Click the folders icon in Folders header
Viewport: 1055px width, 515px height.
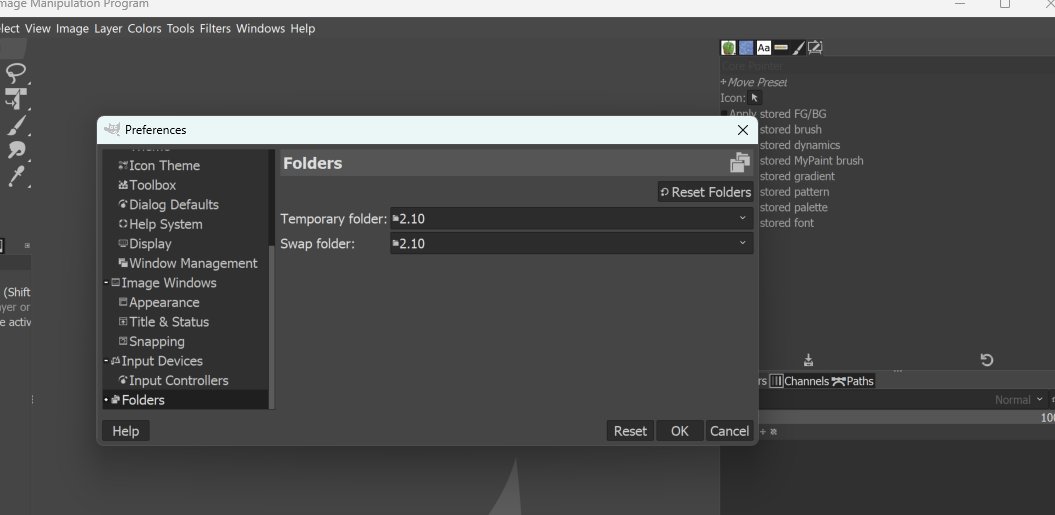tap(740, 163)
